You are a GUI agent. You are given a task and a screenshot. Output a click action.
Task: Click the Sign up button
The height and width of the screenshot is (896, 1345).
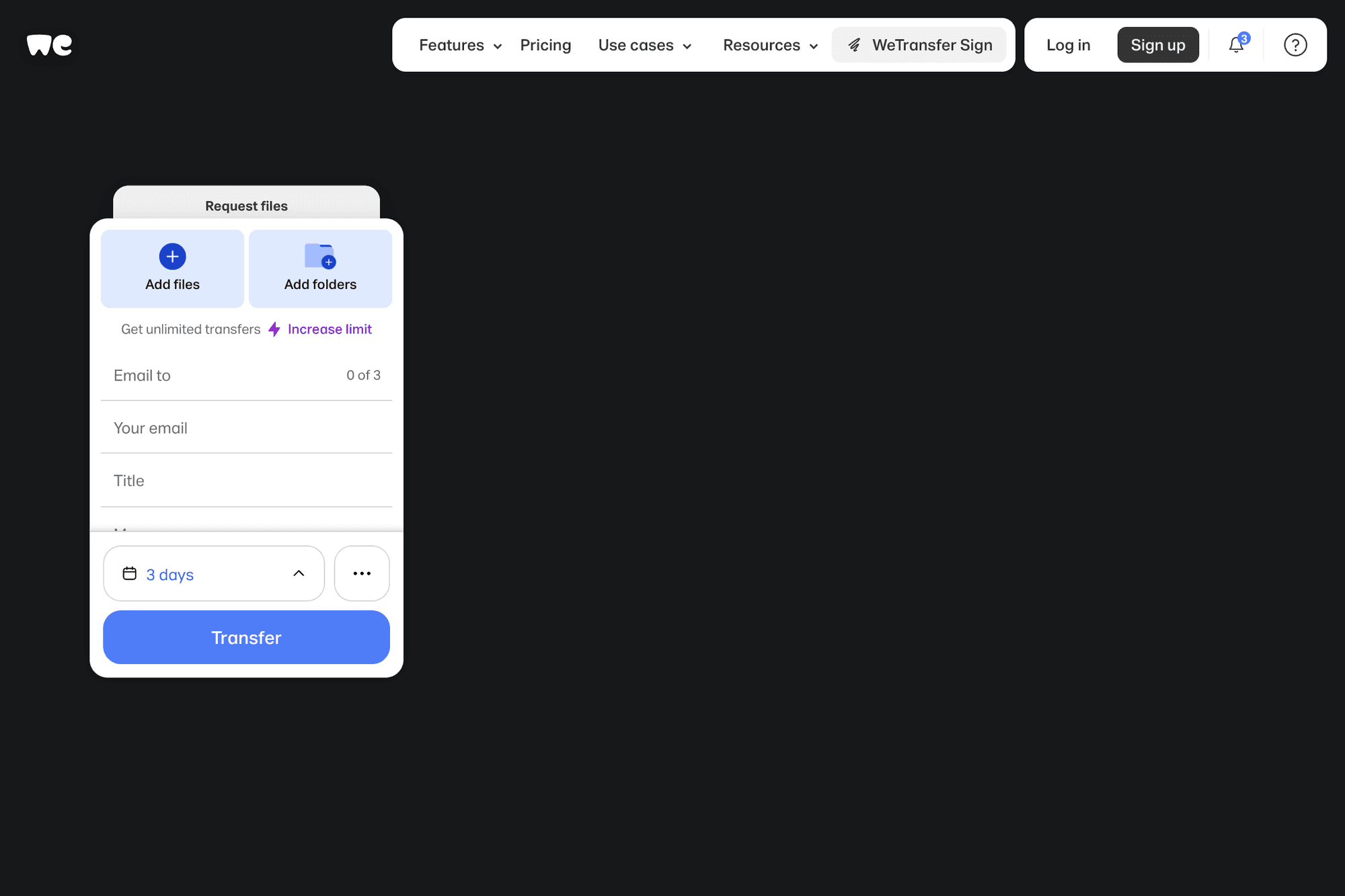1158,45
